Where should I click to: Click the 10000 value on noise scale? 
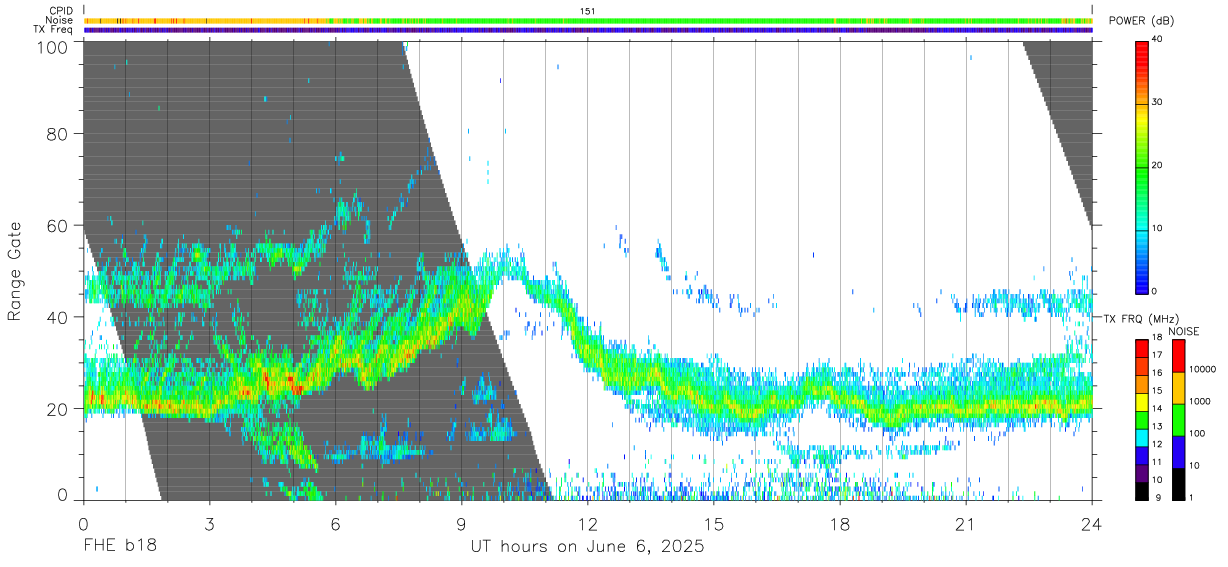tap(1201, 369)
